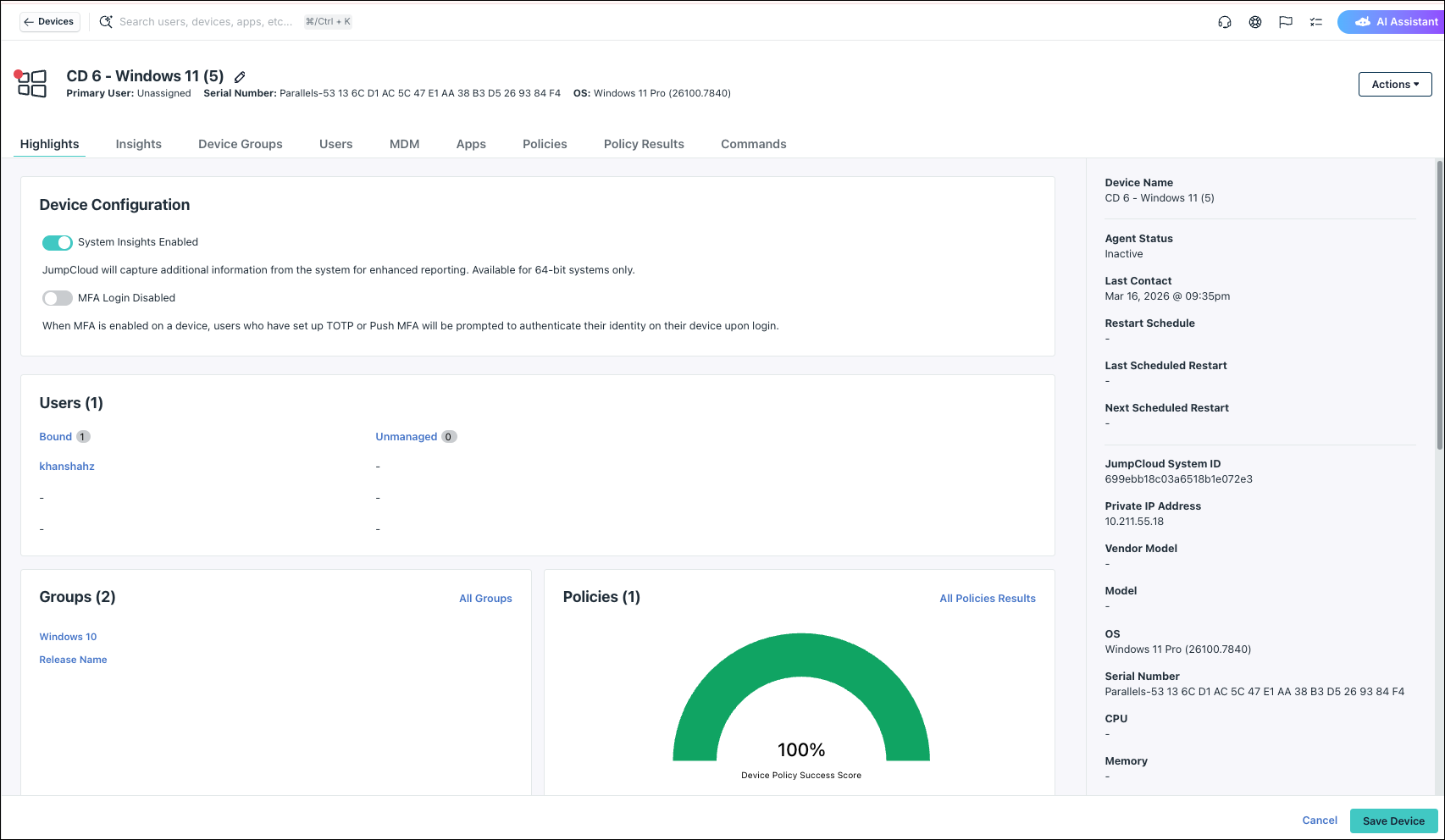Screen dimensions: 1445x840
Task: Click Cancel at the bottom
Action: pyautogui.click(x=1320, y=821)
